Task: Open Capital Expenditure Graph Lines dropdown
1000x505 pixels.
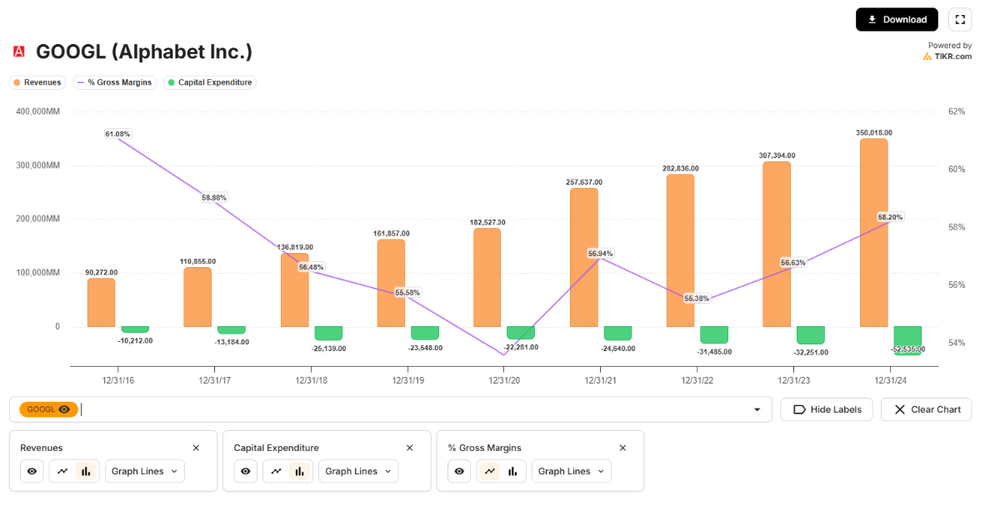Action: (358, 471)
